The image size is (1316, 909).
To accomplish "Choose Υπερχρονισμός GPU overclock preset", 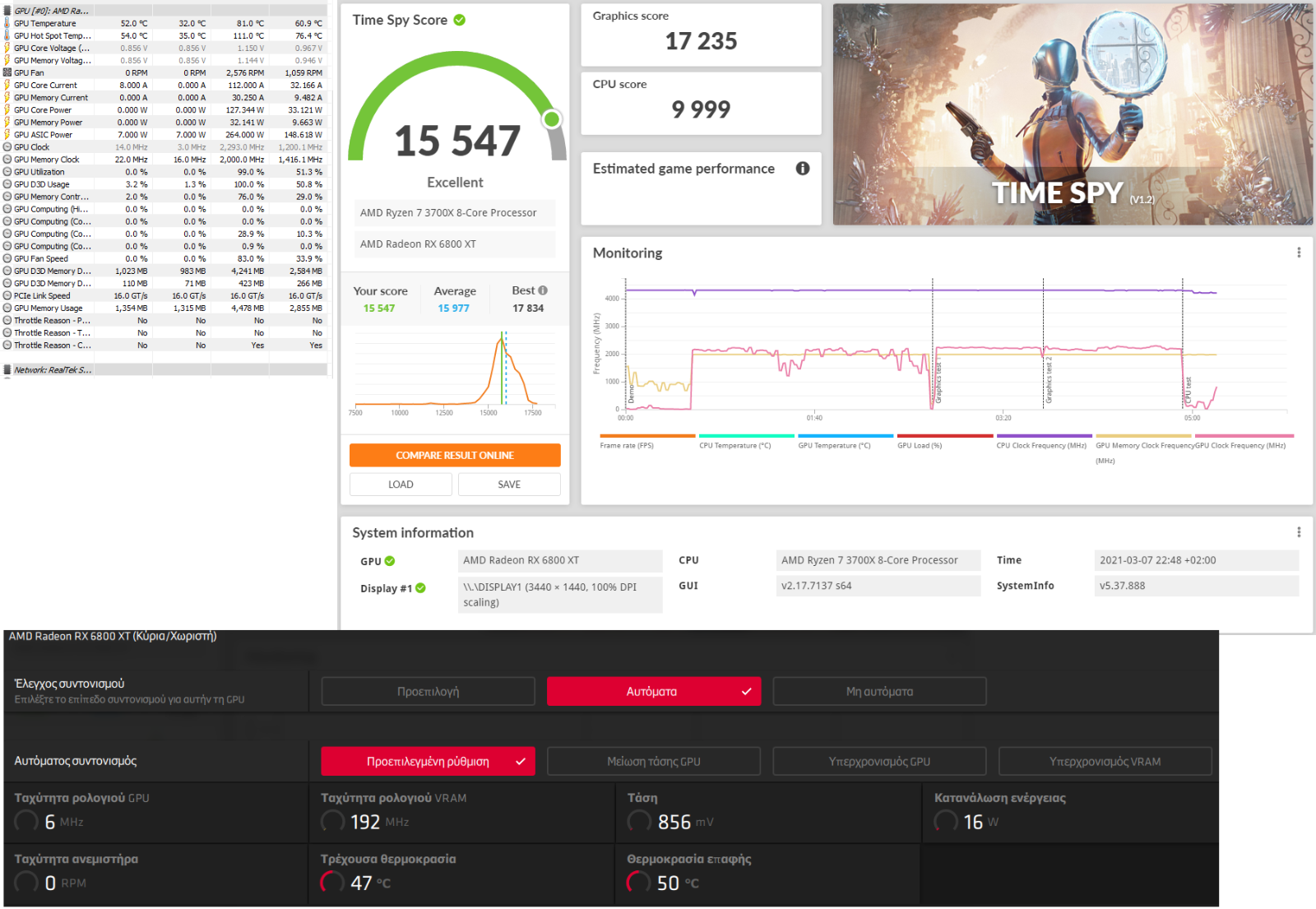I will click(879, 761).
